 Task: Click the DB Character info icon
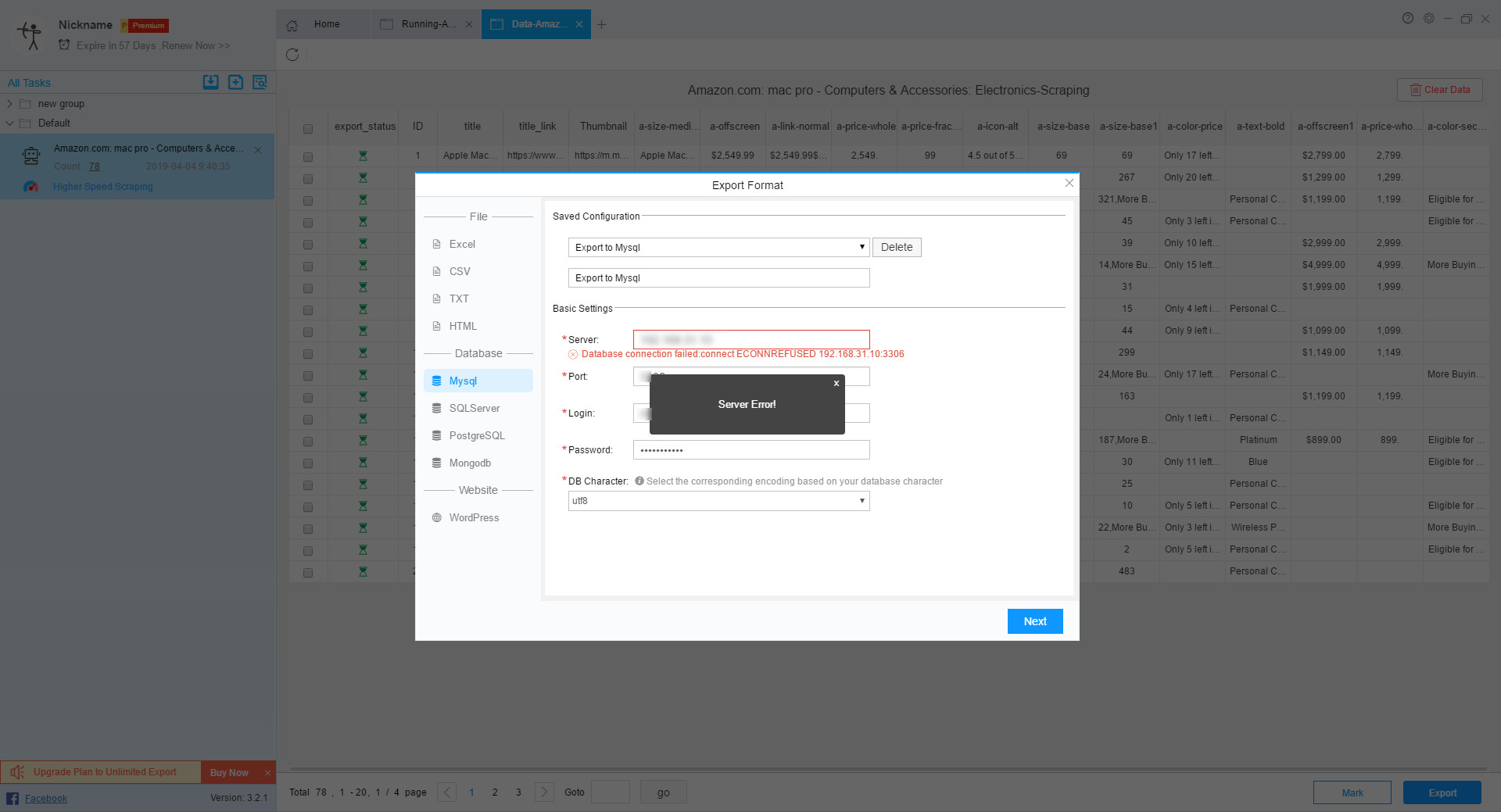click(639, 481)
